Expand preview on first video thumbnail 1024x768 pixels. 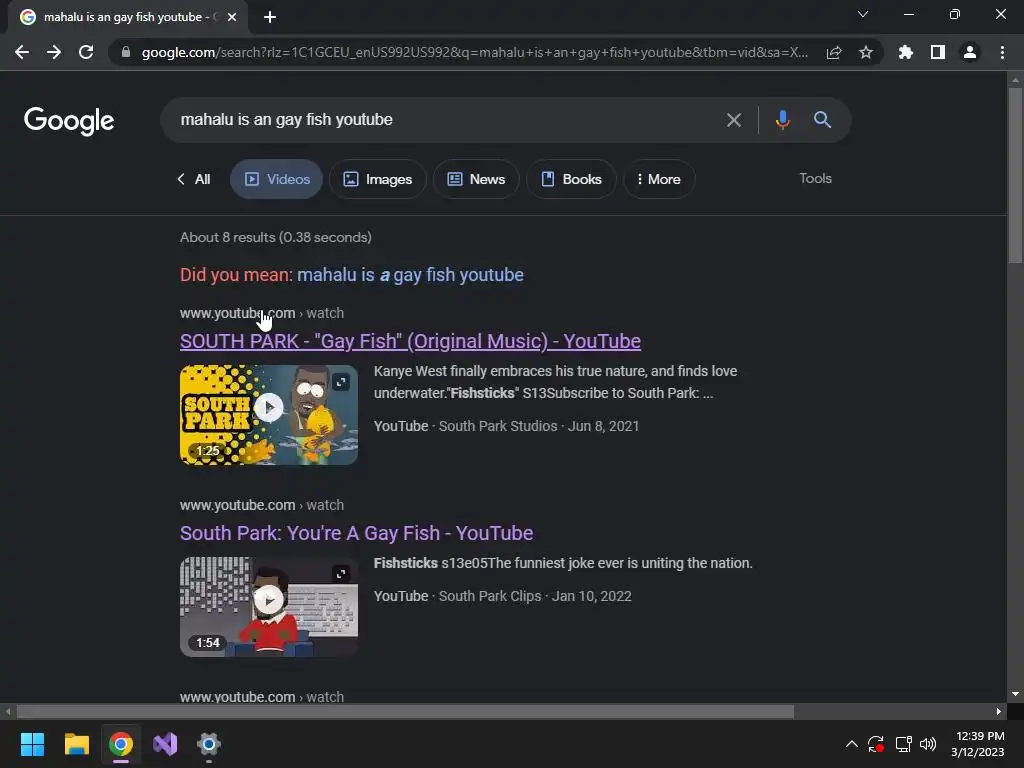[341, 382]
